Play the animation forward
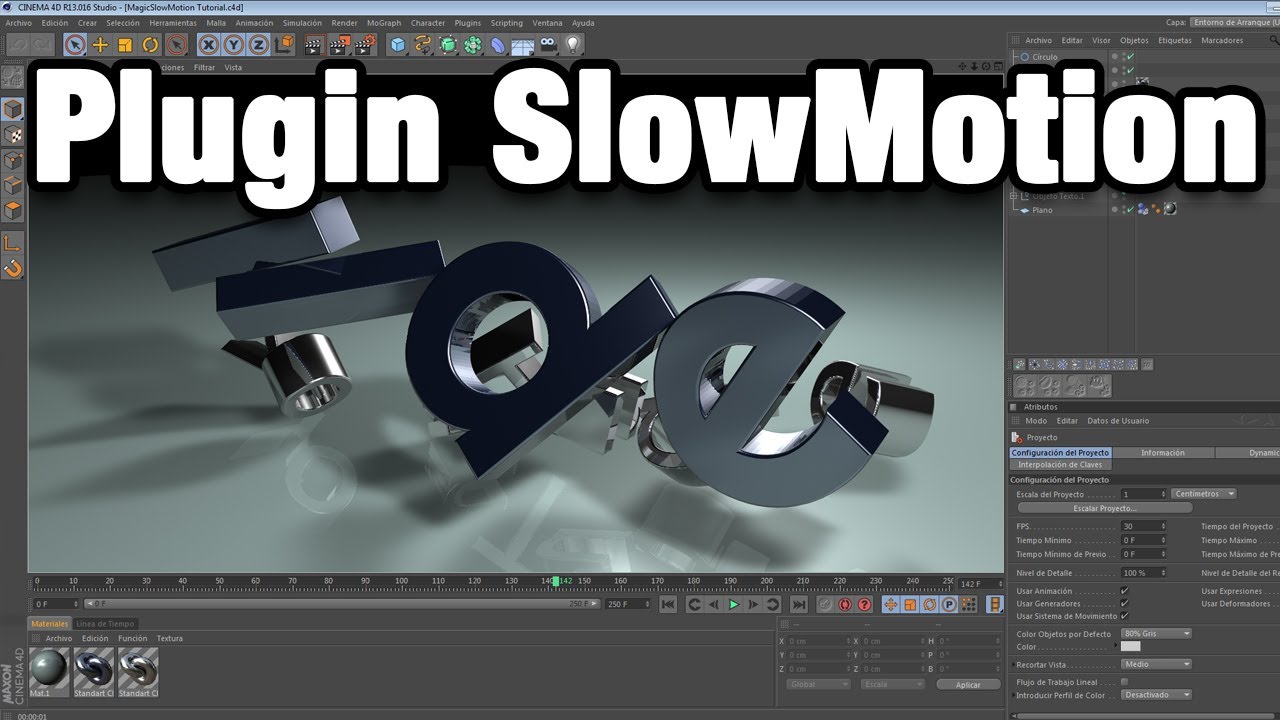Viewport: 1280px width, 720px height. (734, 604)
